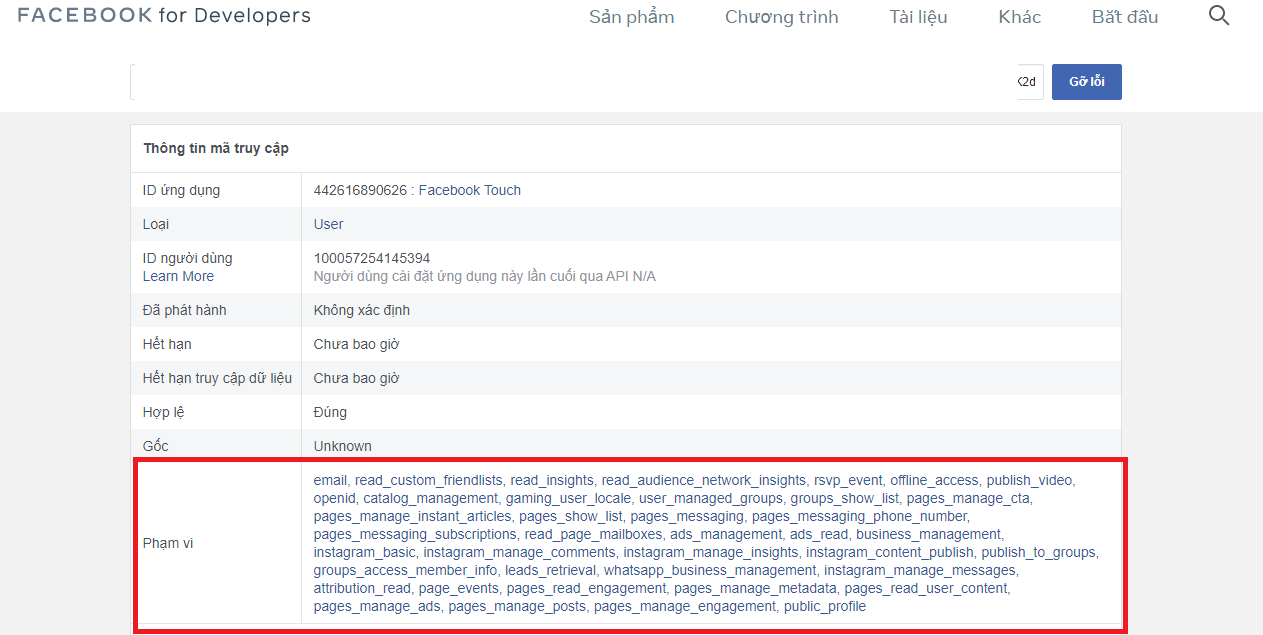The height and width of the screenshot is (635, 1263).
Task: Open the instagram_basic permission link
Action: coord(365,552)
